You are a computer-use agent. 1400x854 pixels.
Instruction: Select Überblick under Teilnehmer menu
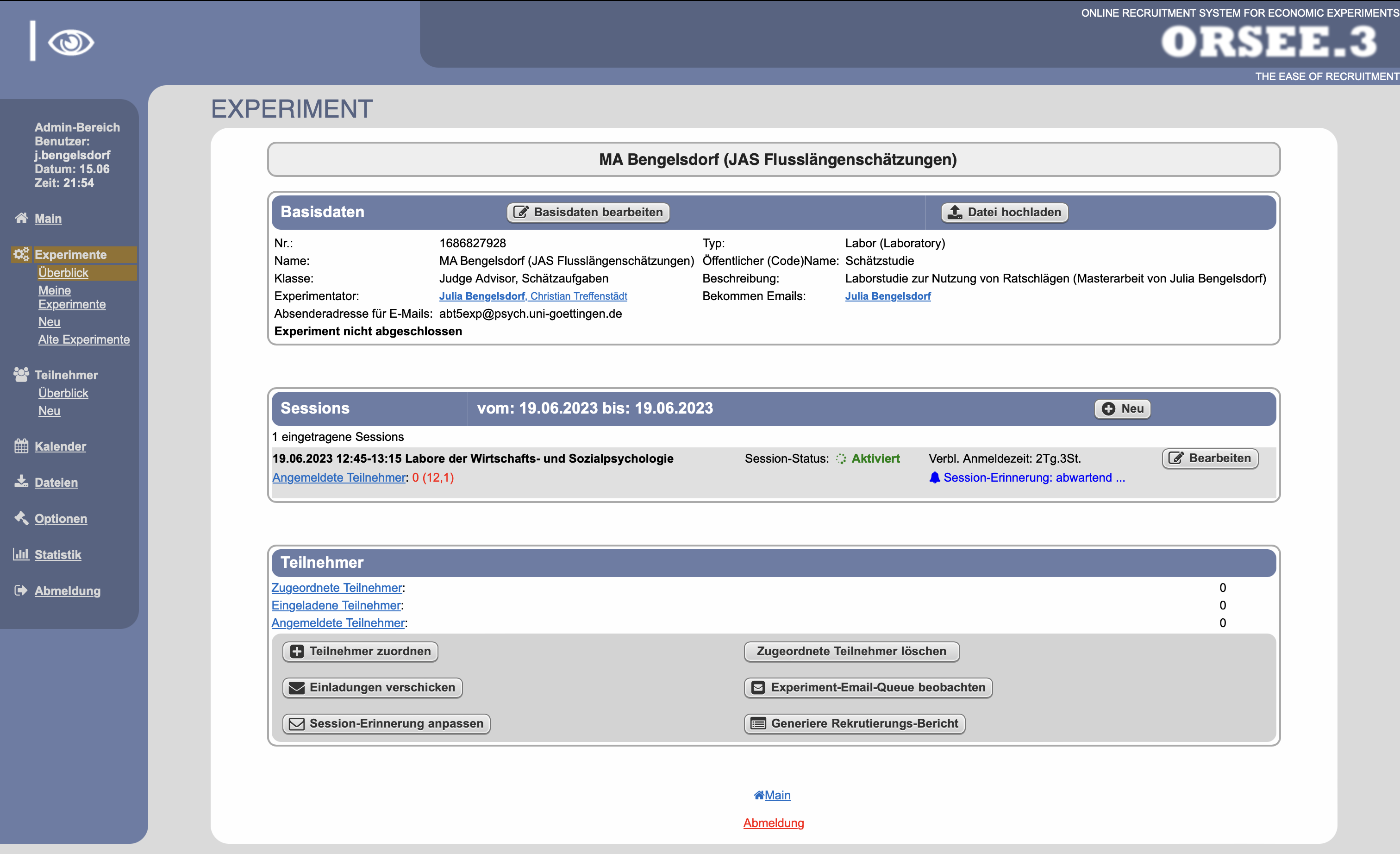(63, 393)
